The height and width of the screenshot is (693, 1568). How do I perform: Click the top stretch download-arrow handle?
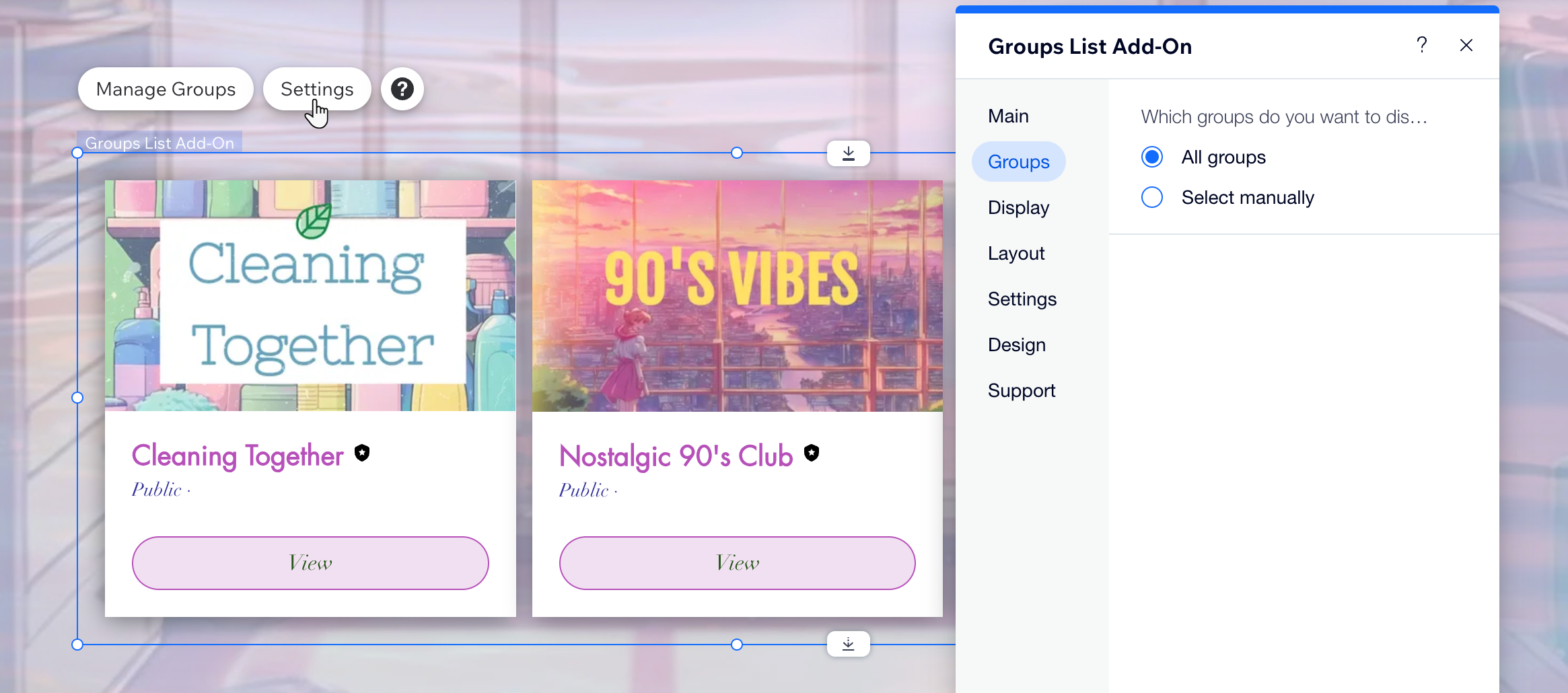[848, 153]
